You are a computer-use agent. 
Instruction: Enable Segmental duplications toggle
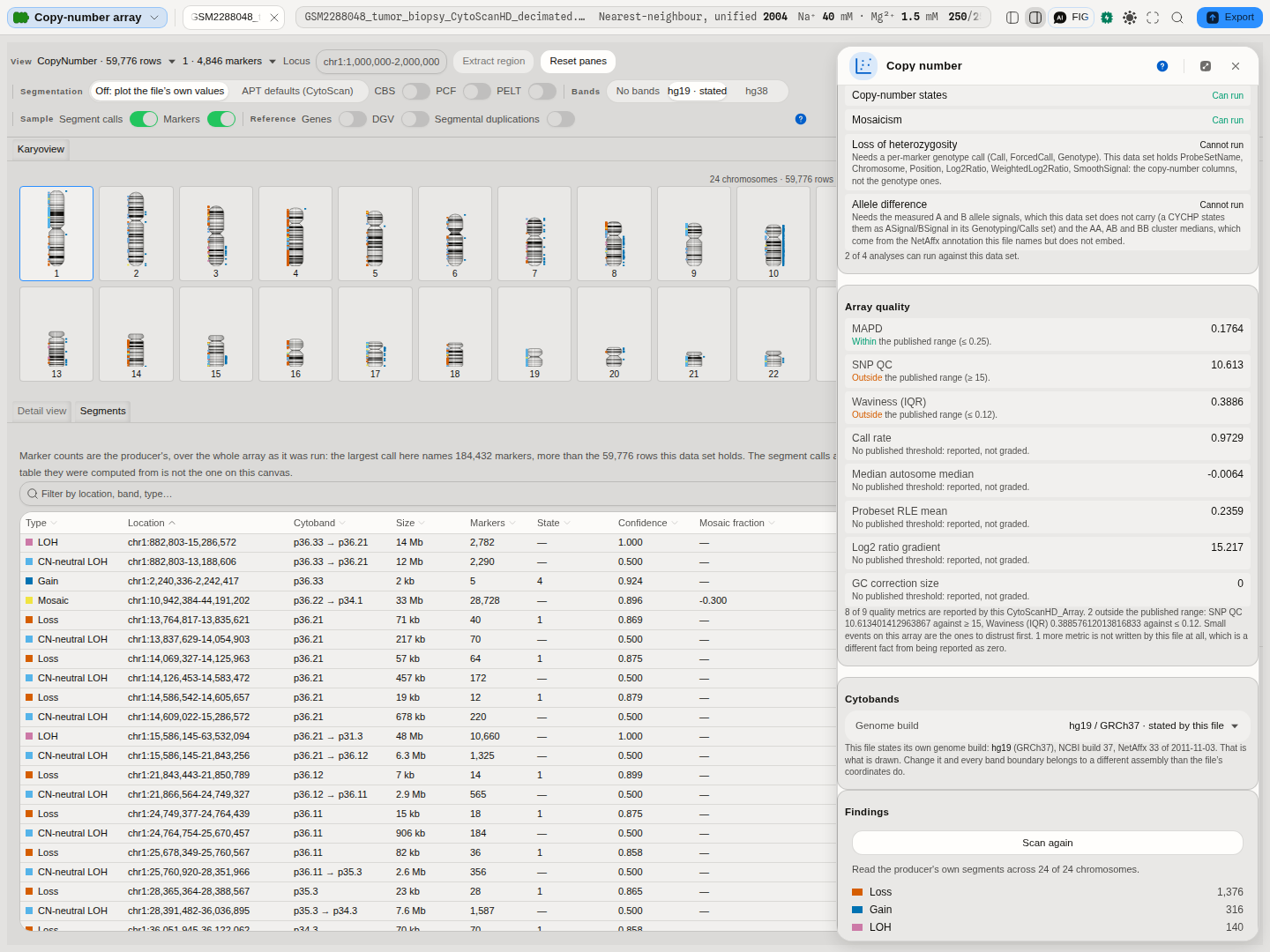point(561,119)
